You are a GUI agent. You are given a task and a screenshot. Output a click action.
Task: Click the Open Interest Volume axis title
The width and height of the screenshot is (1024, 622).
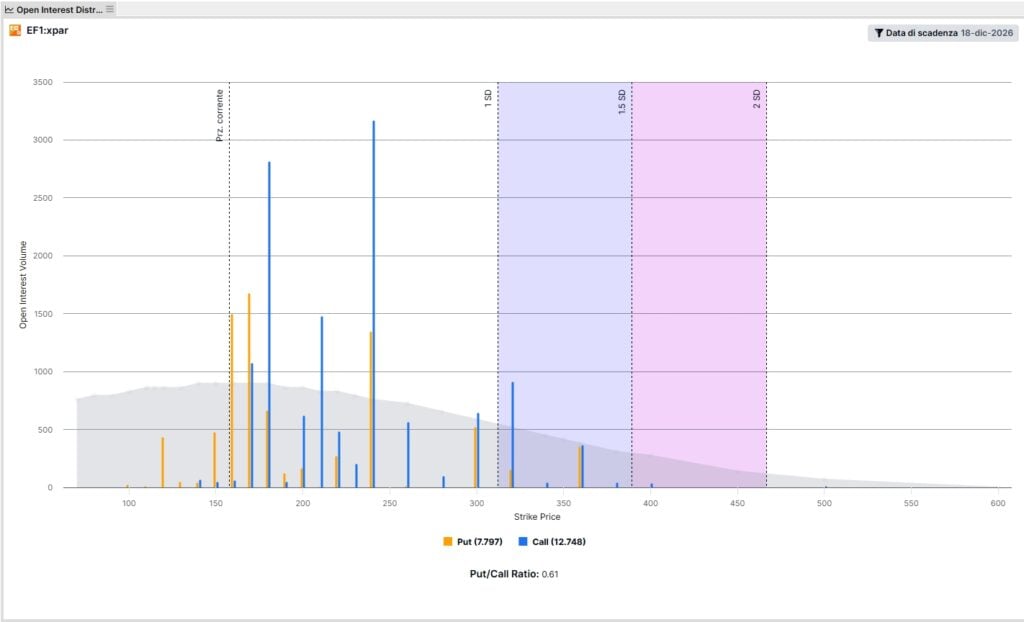tap(23, 285)
